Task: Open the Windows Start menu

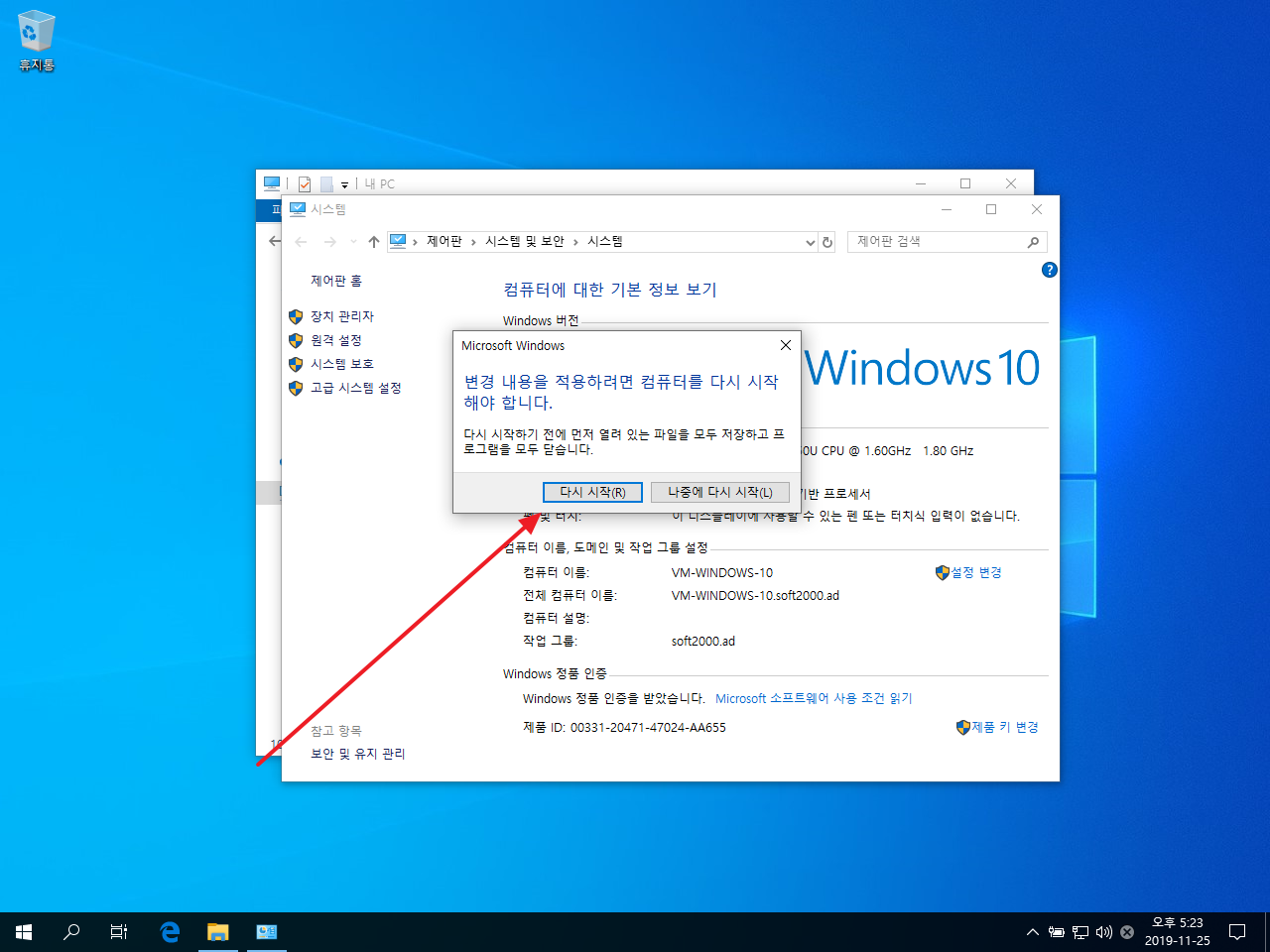Action: coord(24,932)
